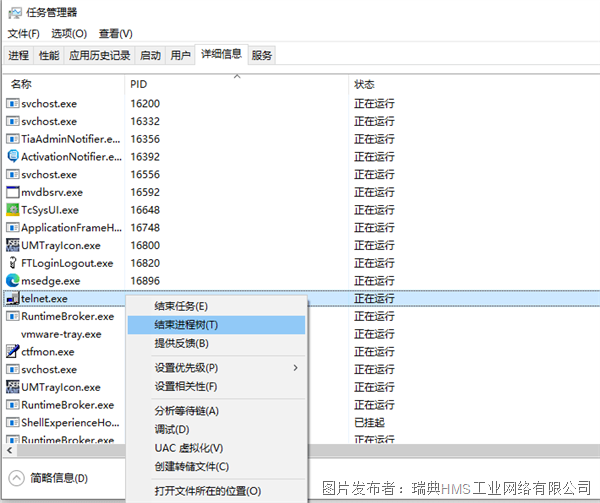Image resolution: width=600 pixels, height=503 pixels.
Task: Choose UAC virtualization (UAC 虚拟化) option
Action: point(216,448)
